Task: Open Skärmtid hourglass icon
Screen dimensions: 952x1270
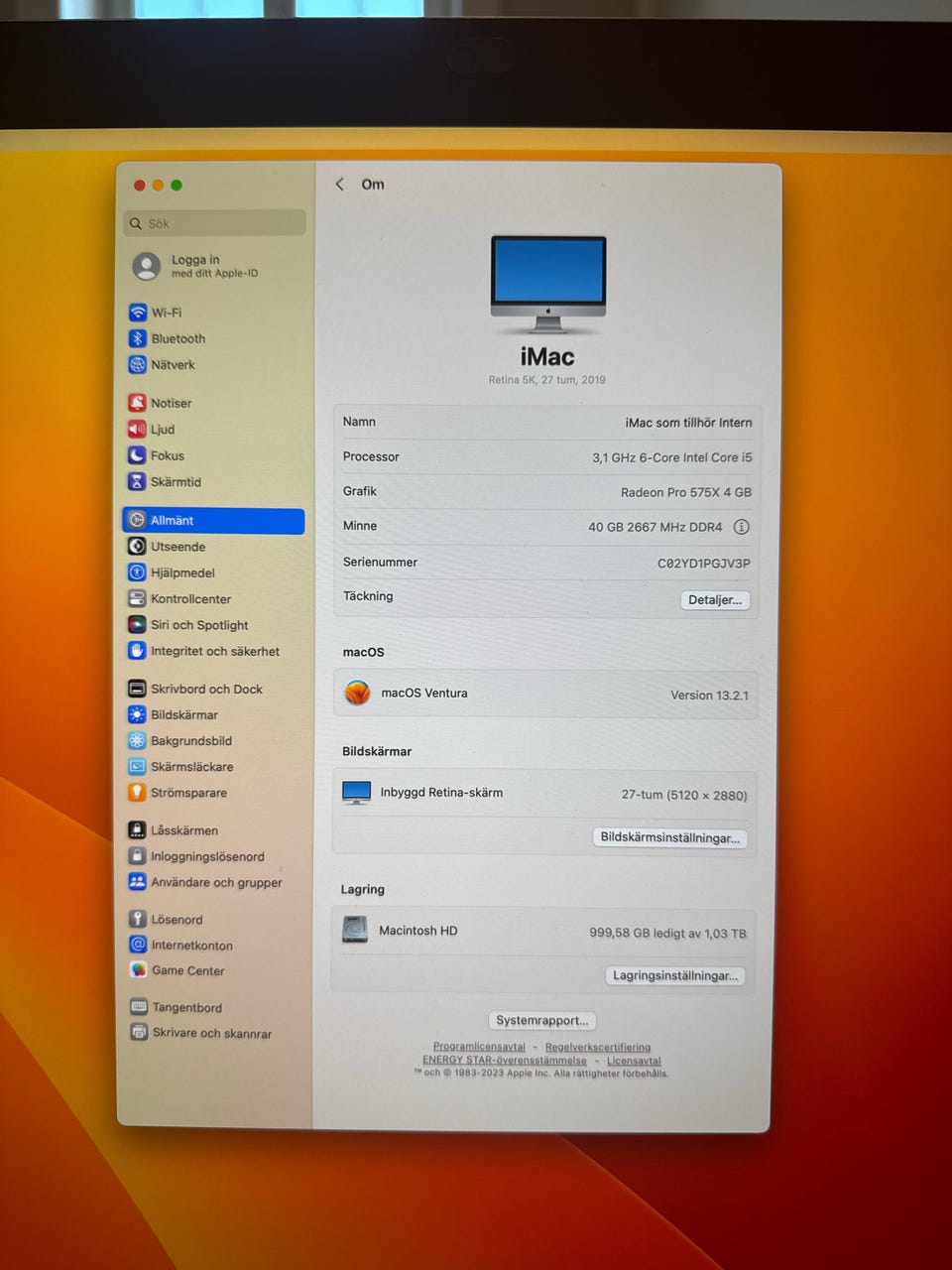Action: point(137,482)
